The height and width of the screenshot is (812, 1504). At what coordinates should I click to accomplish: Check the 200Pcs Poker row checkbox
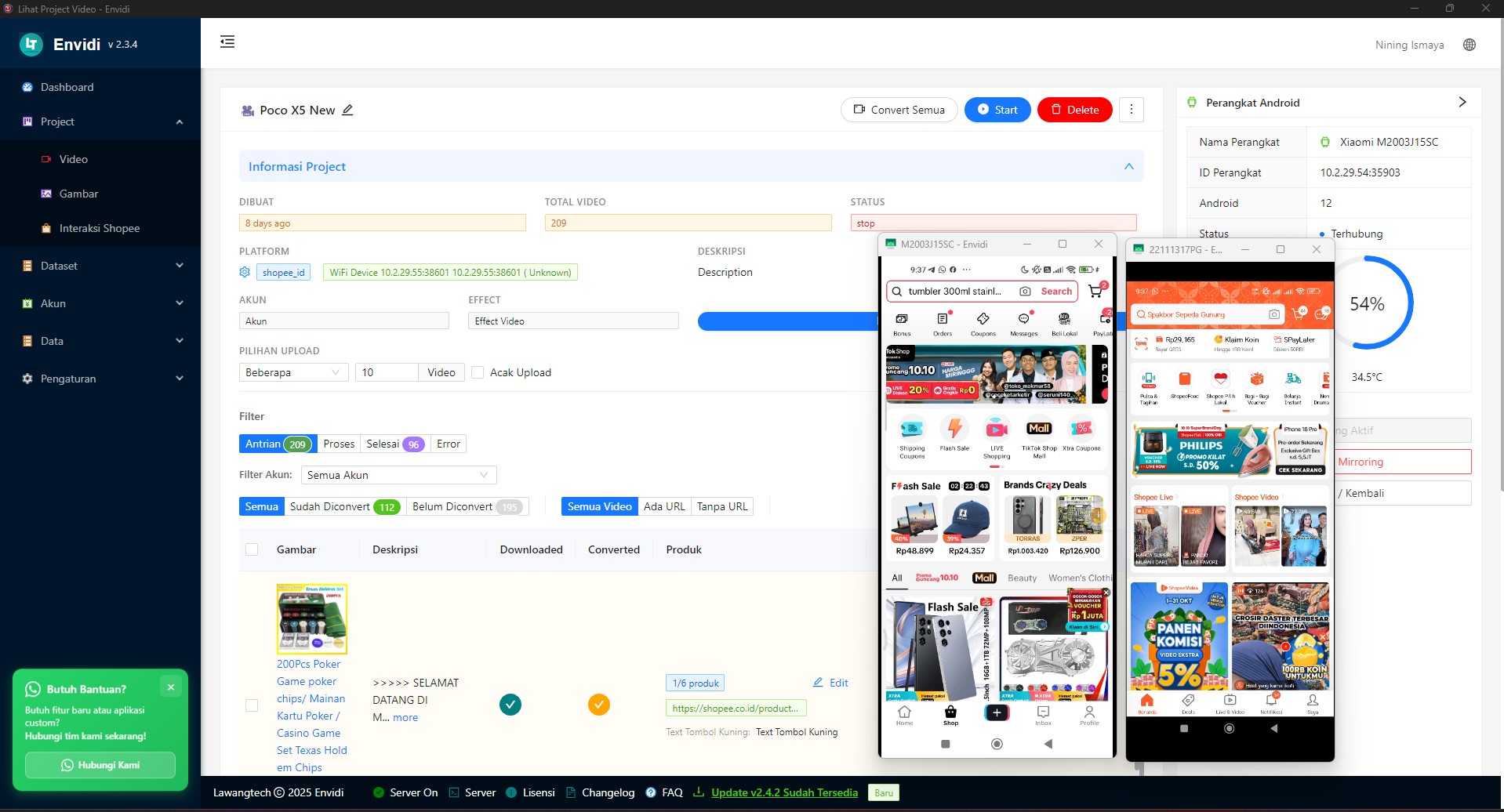252,705
